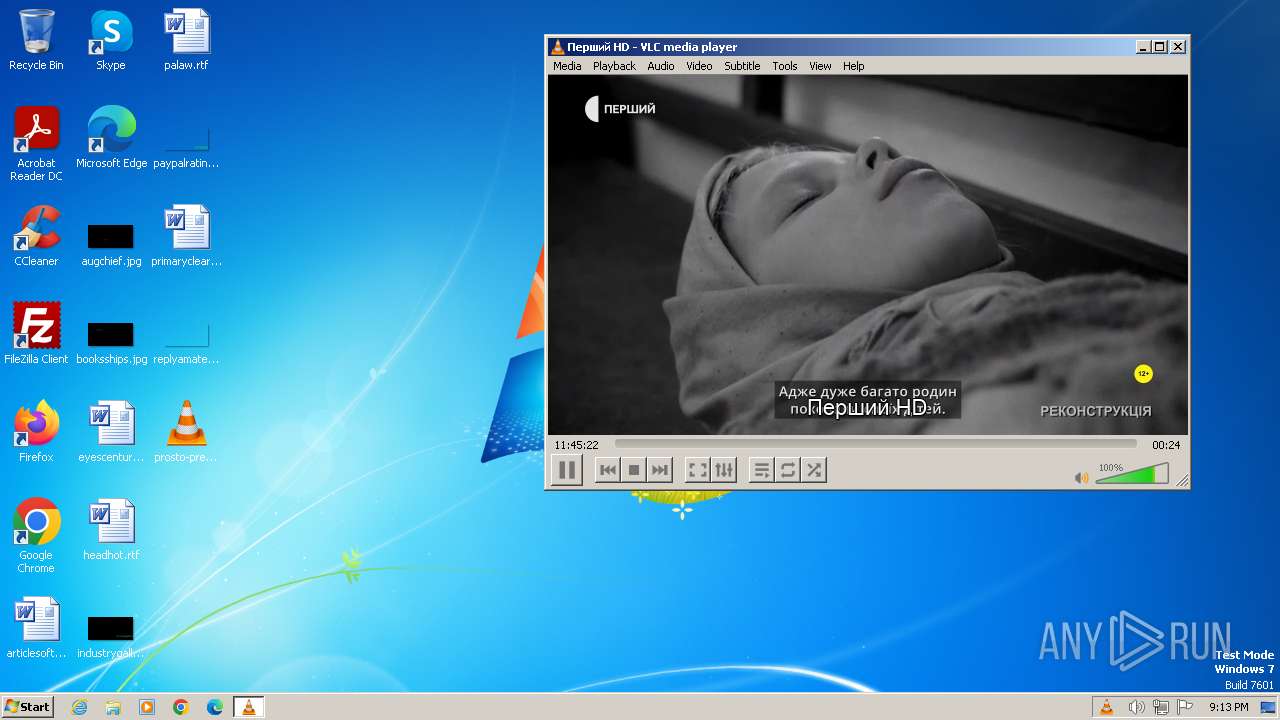The image size is (1280, 720).
Task: Select Recycle Bin desktop icon
Action: (x=36, y=40)
